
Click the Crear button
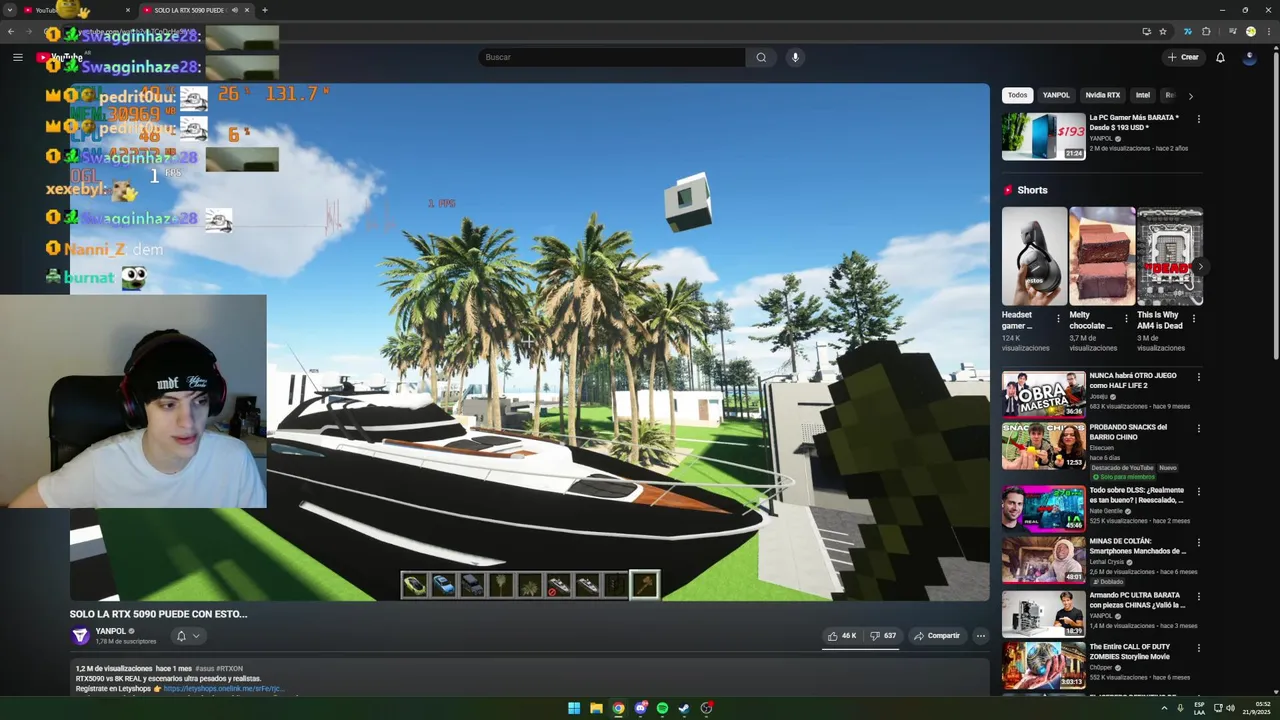pos(1182,57)
